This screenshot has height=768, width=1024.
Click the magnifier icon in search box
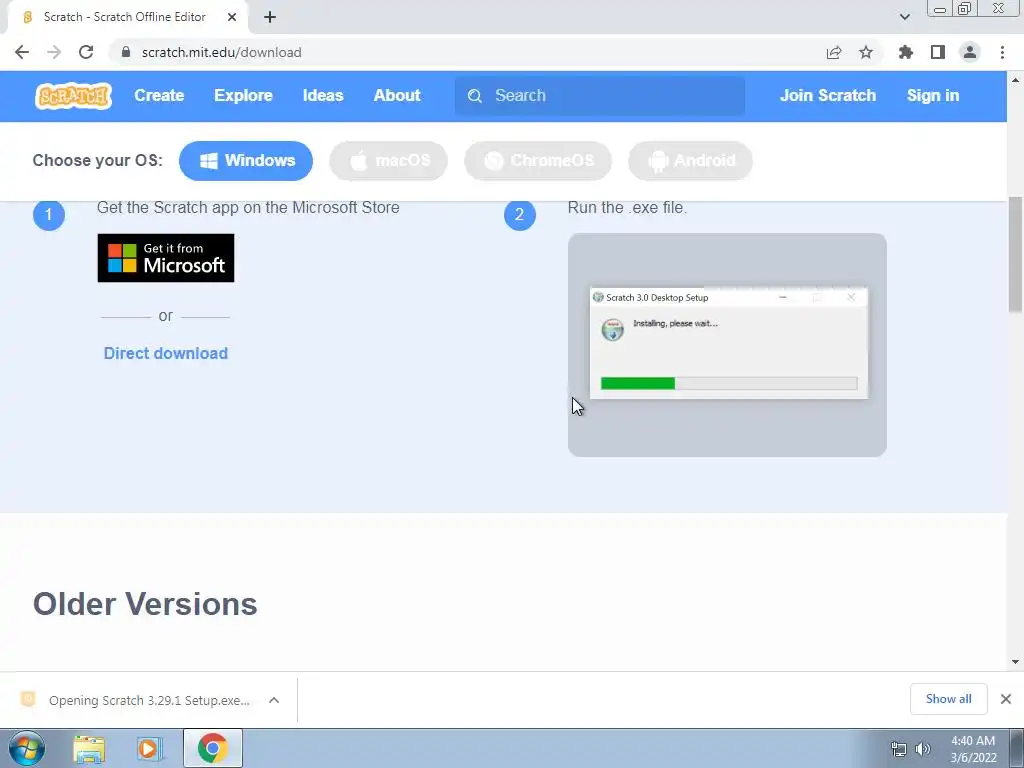[x=475, y=96]
